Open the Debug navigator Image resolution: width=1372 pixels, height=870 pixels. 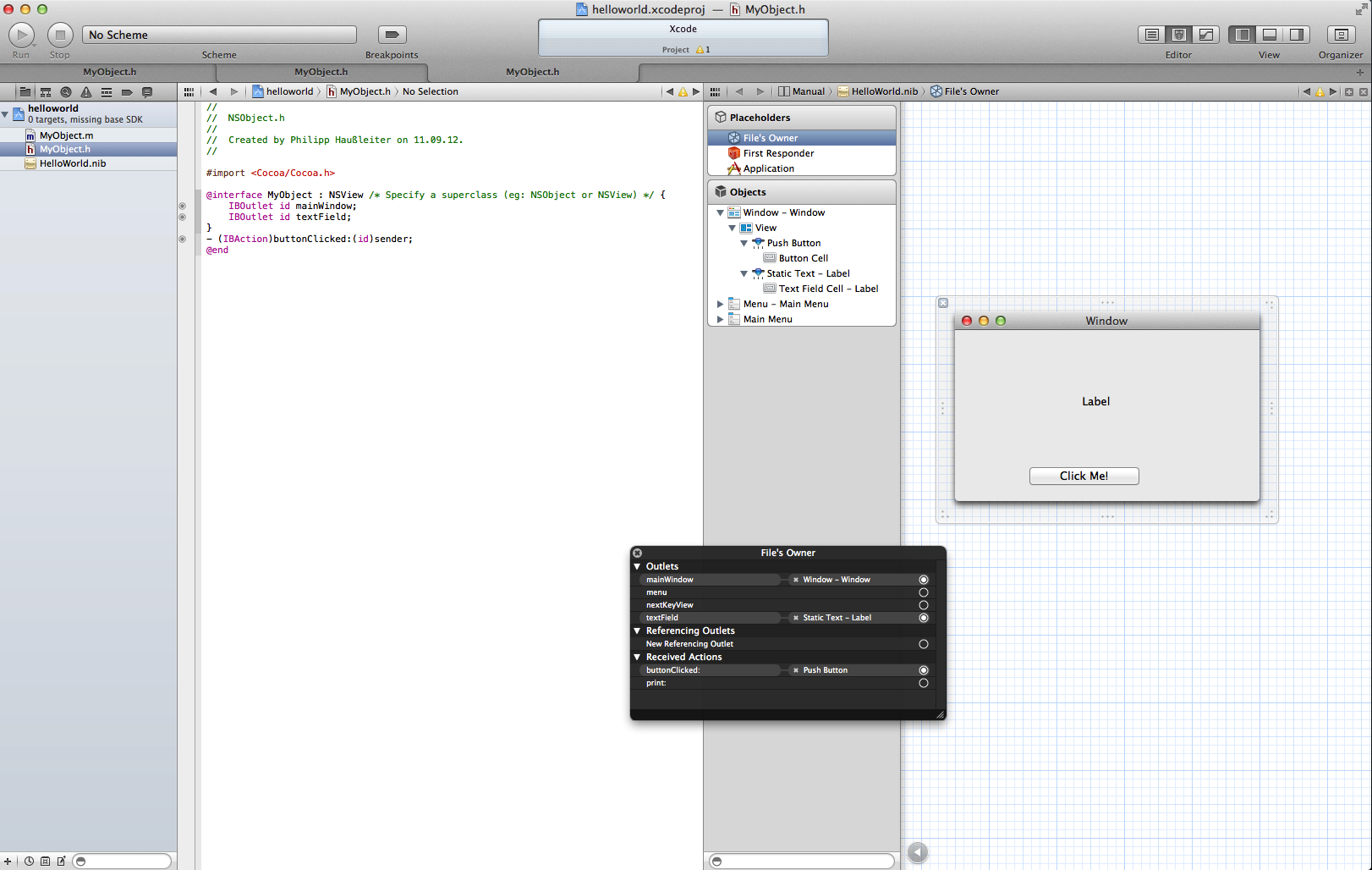[x=107, y=91]
